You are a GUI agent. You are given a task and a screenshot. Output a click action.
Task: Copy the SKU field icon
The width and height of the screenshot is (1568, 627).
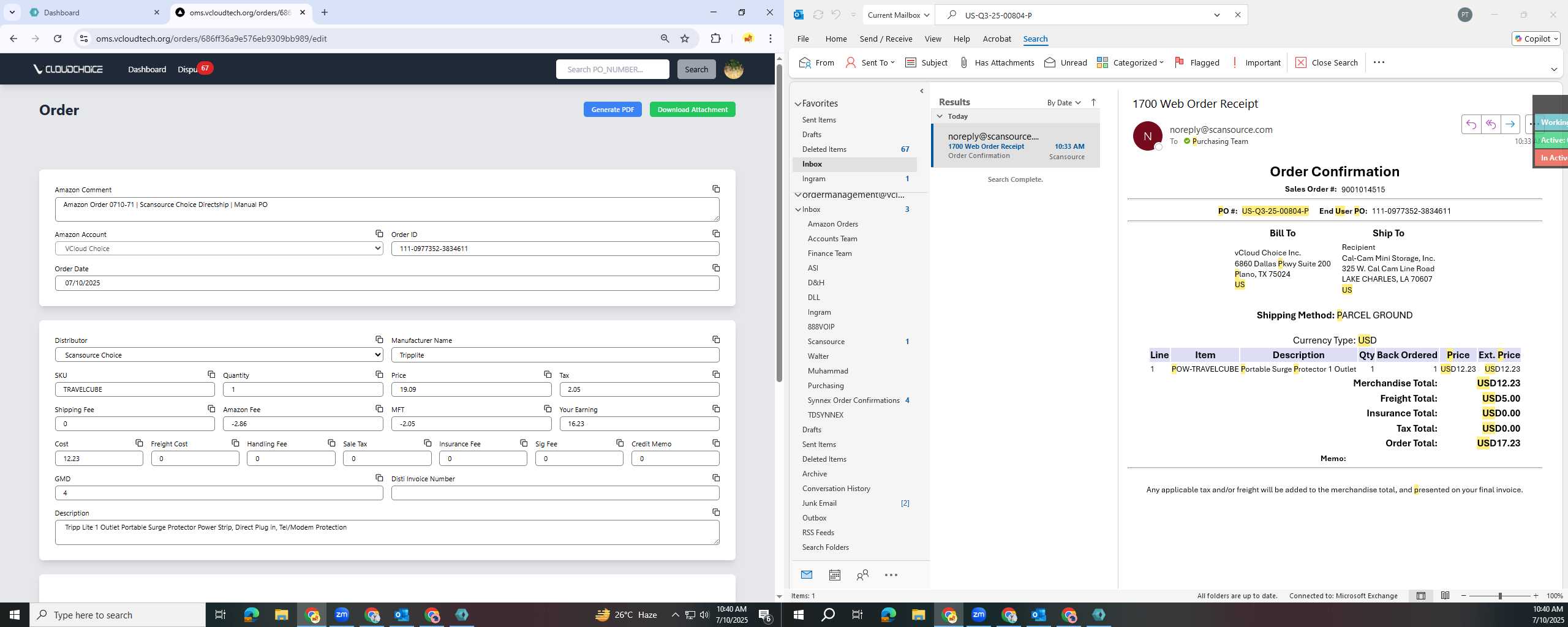click(x=211, y=374)
